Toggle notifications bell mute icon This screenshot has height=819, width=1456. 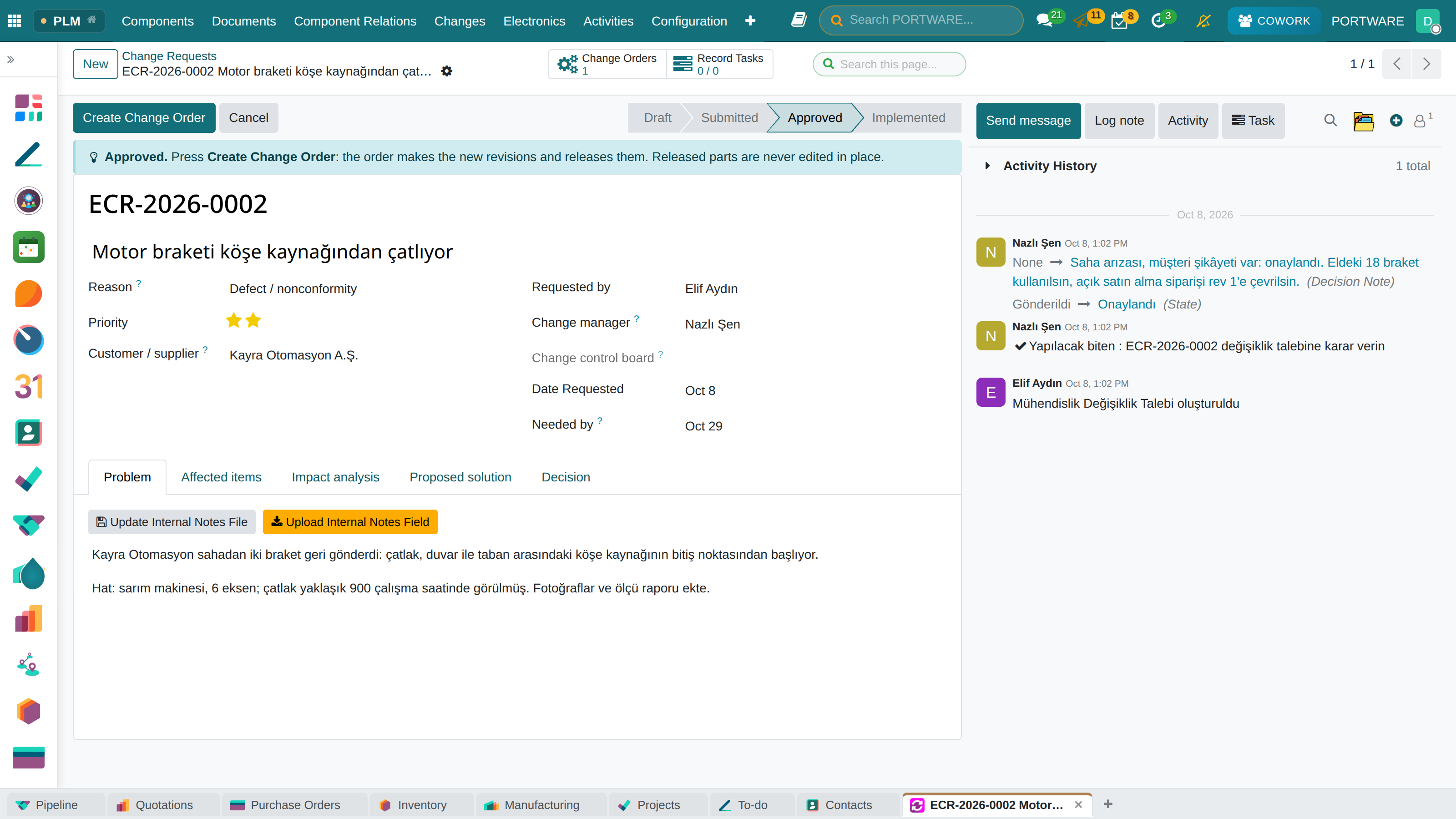1203,21
